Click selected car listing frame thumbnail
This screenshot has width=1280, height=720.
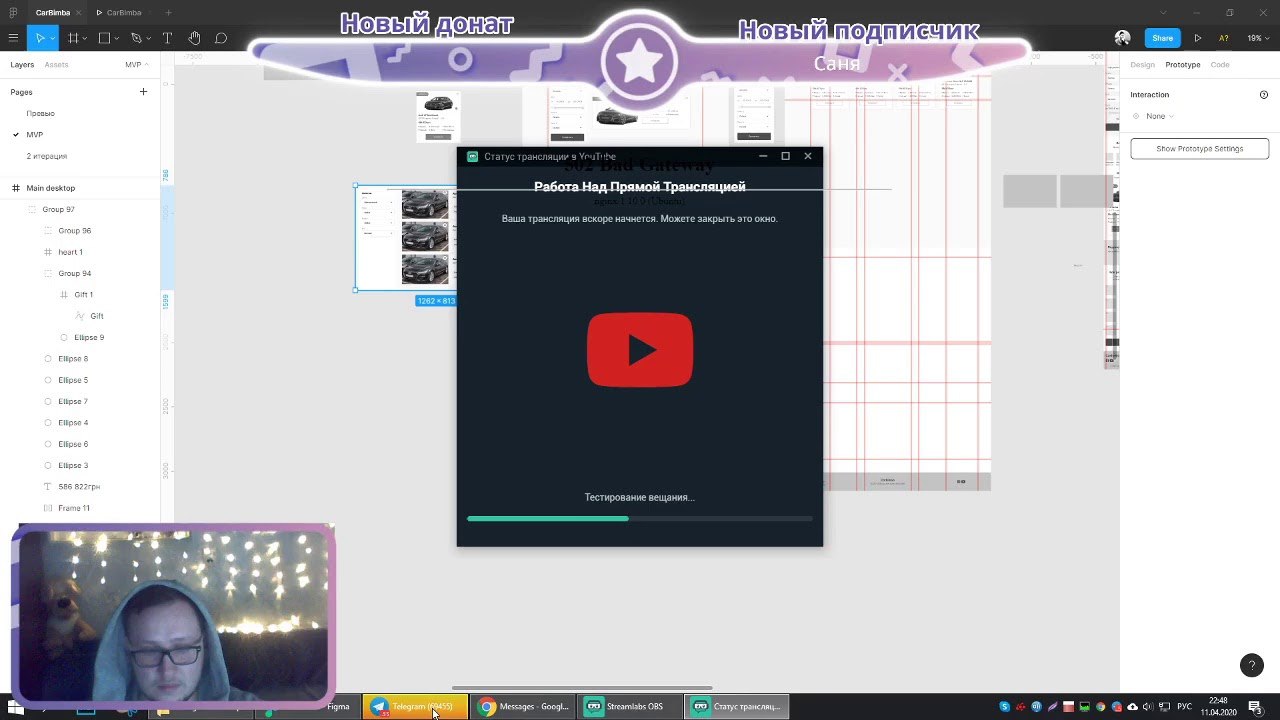pyautogui.click(x=406, y=238)
